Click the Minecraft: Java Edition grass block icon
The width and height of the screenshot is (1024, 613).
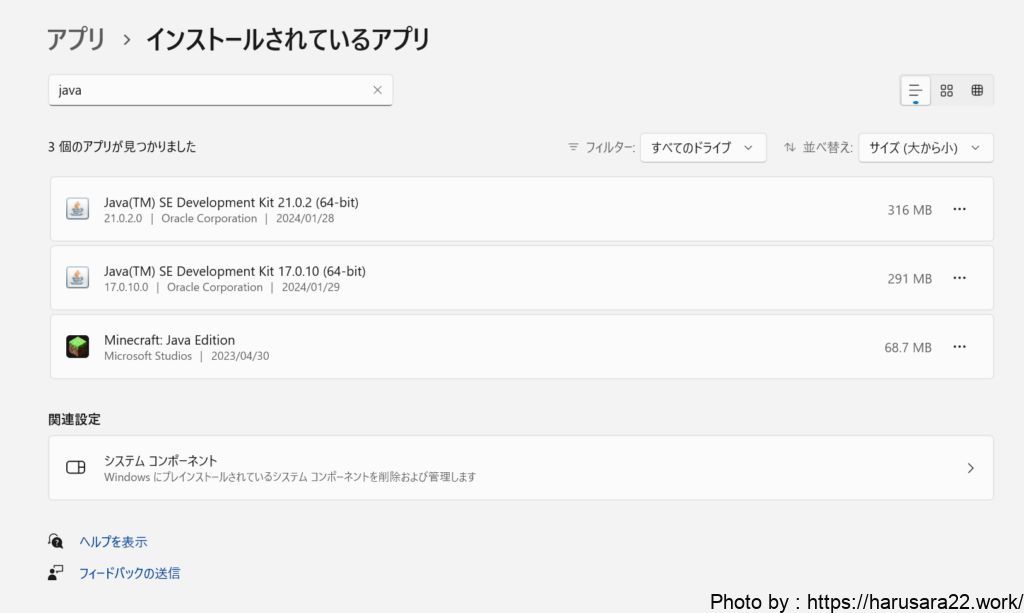coord(77,347)
